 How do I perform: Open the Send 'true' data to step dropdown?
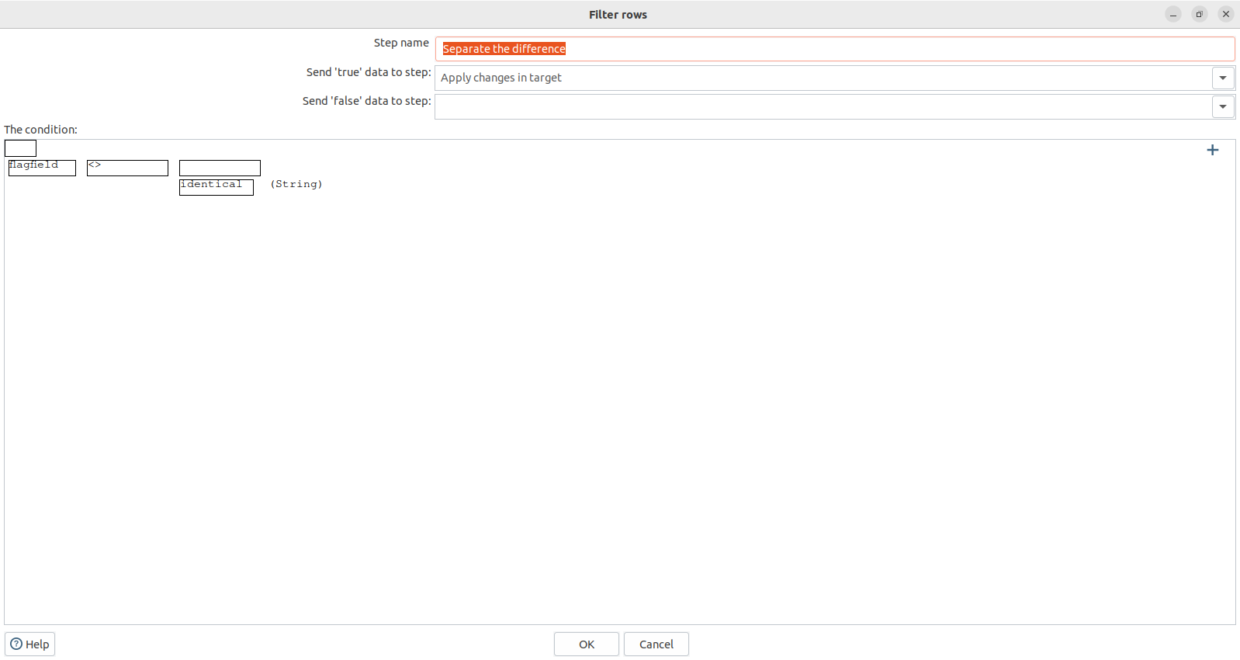click(x=1222, y=77)
